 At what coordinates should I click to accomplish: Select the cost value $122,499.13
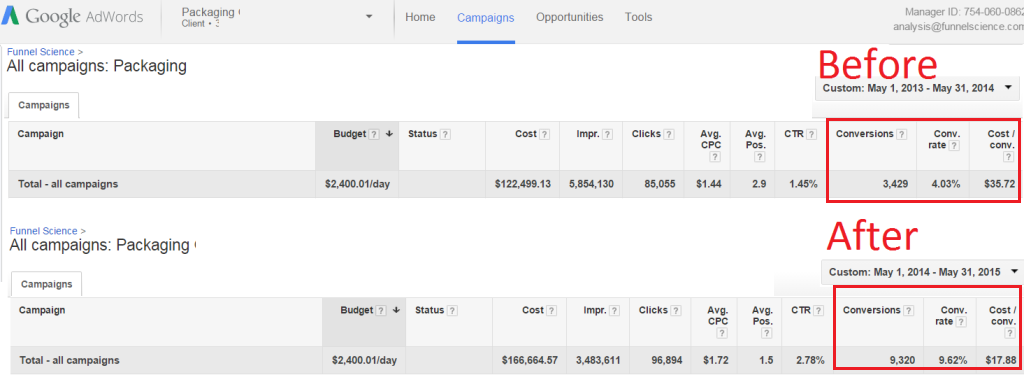(x=522, y=184)
